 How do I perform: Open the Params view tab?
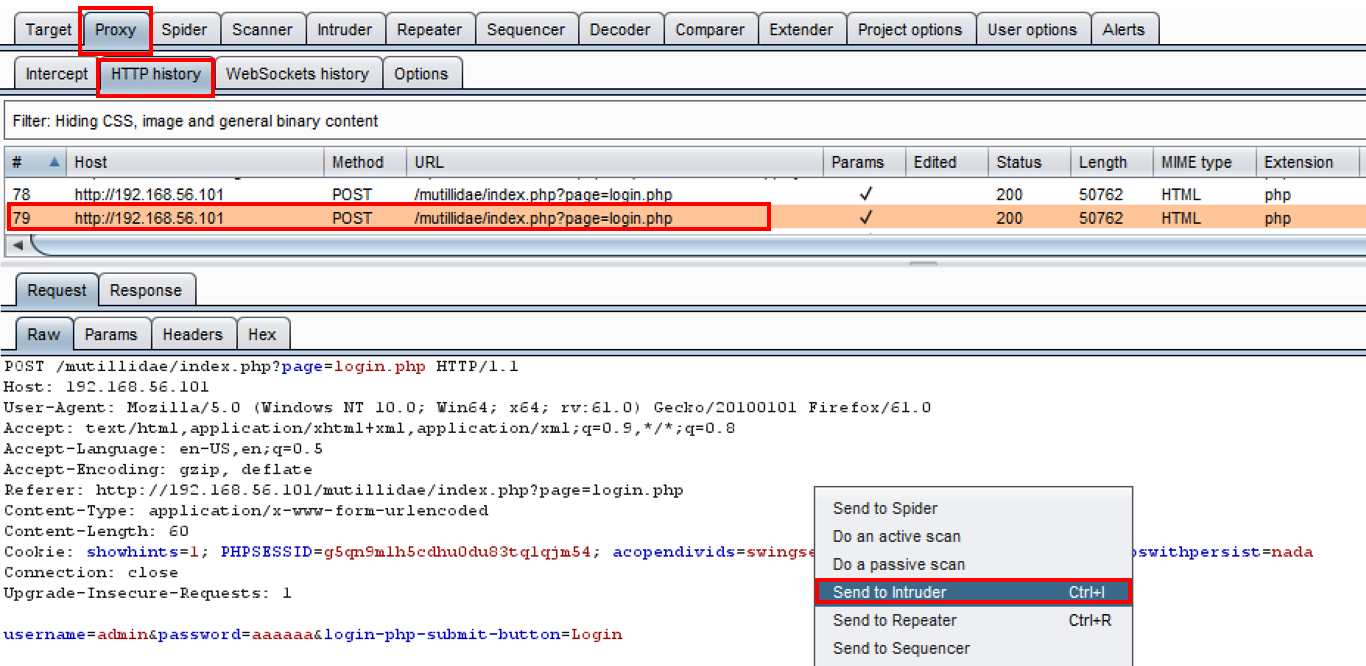110,334
